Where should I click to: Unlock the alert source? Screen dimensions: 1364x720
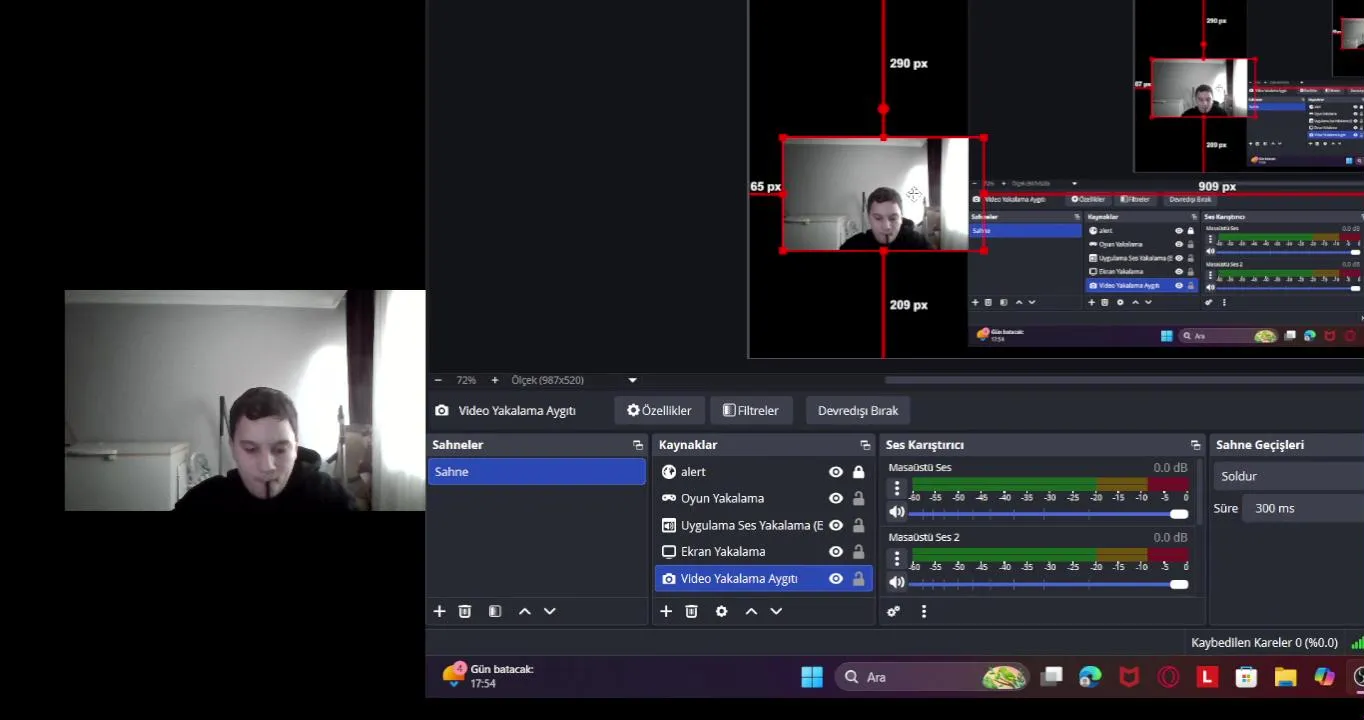858,472
